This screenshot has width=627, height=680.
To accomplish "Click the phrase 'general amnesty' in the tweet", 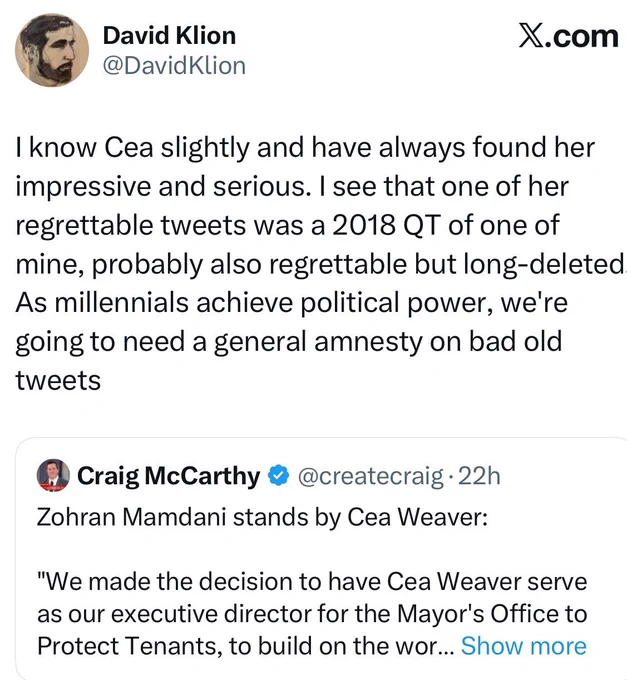I will point(318,342).
